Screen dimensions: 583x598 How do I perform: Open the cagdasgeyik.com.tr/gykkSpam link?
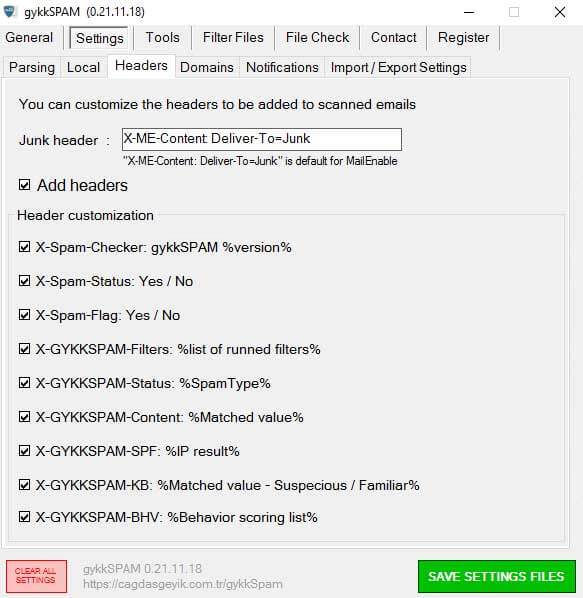point(183,584)
